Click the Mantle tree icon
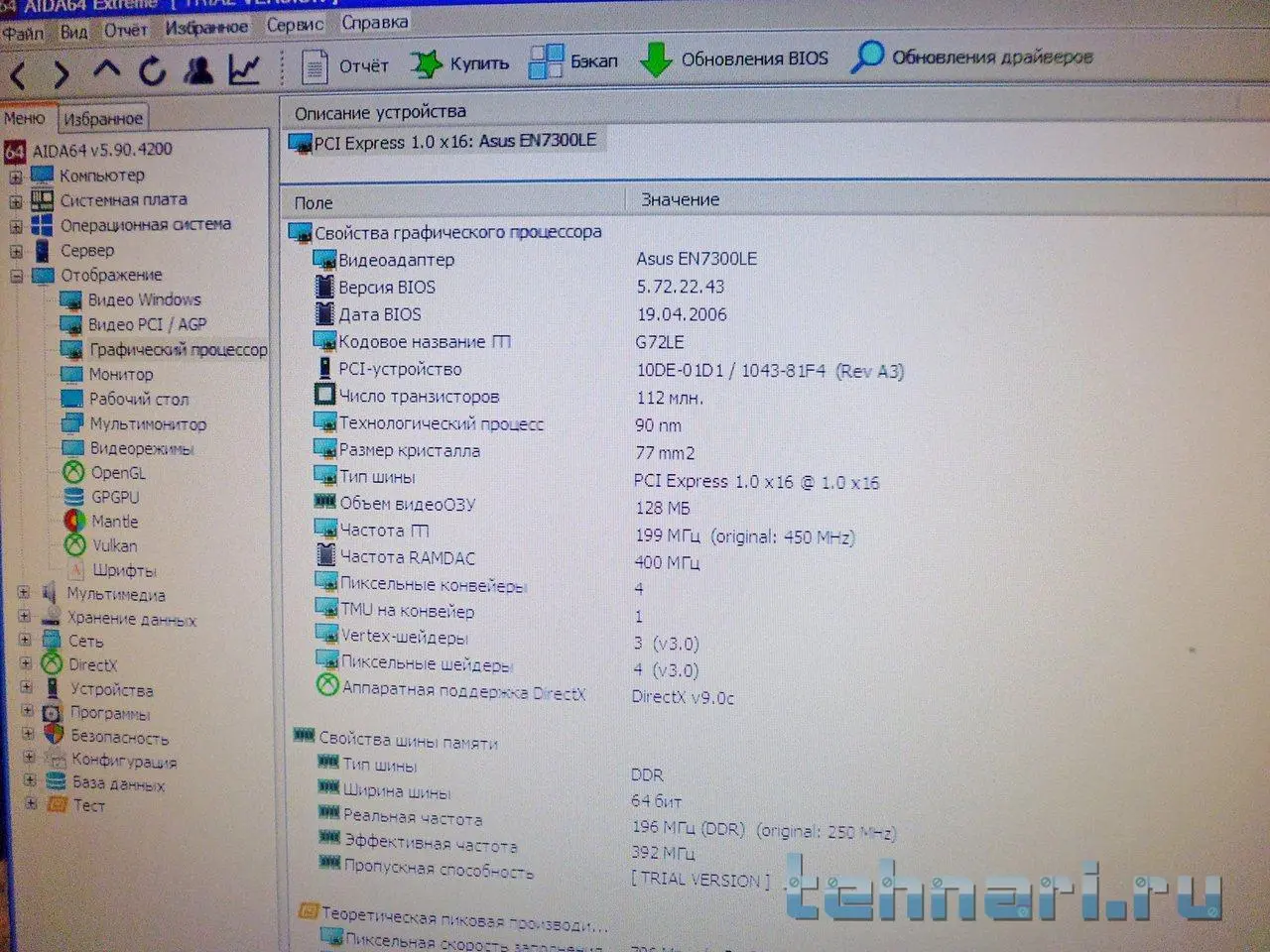The width and height of the screenshot is (1270, 952). tap(74, 521)
